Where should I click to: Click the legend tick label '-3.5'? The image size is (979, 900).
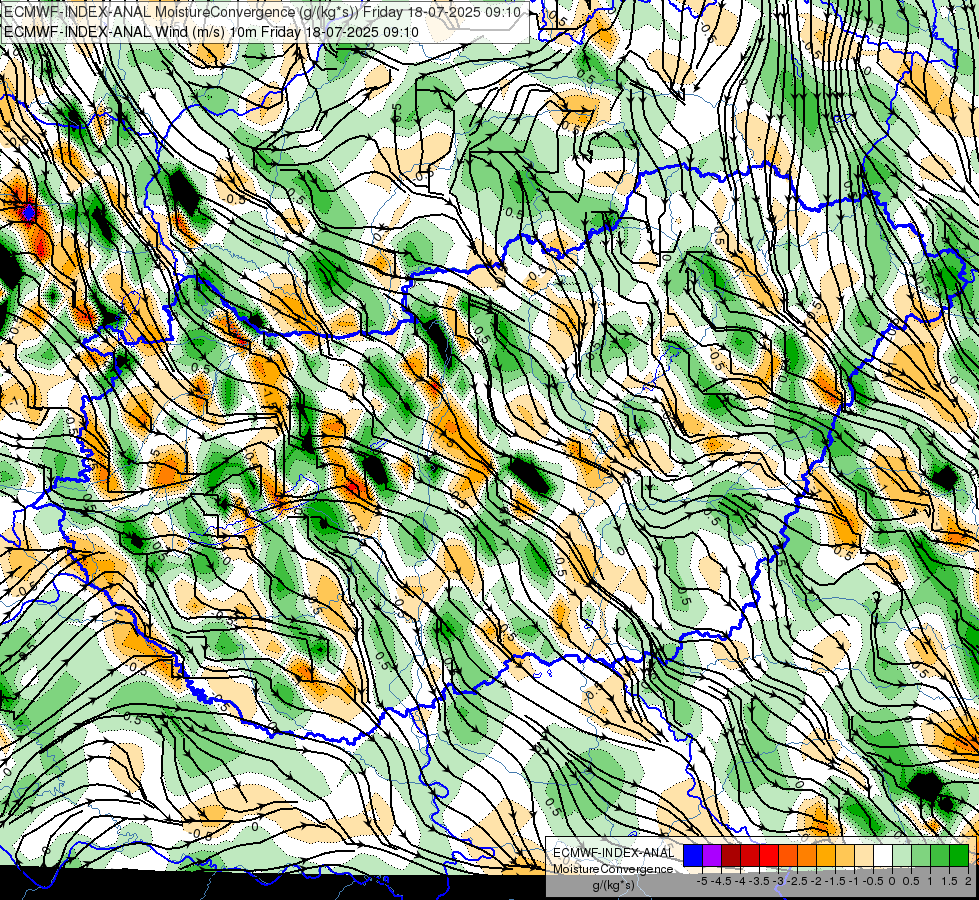759,881
